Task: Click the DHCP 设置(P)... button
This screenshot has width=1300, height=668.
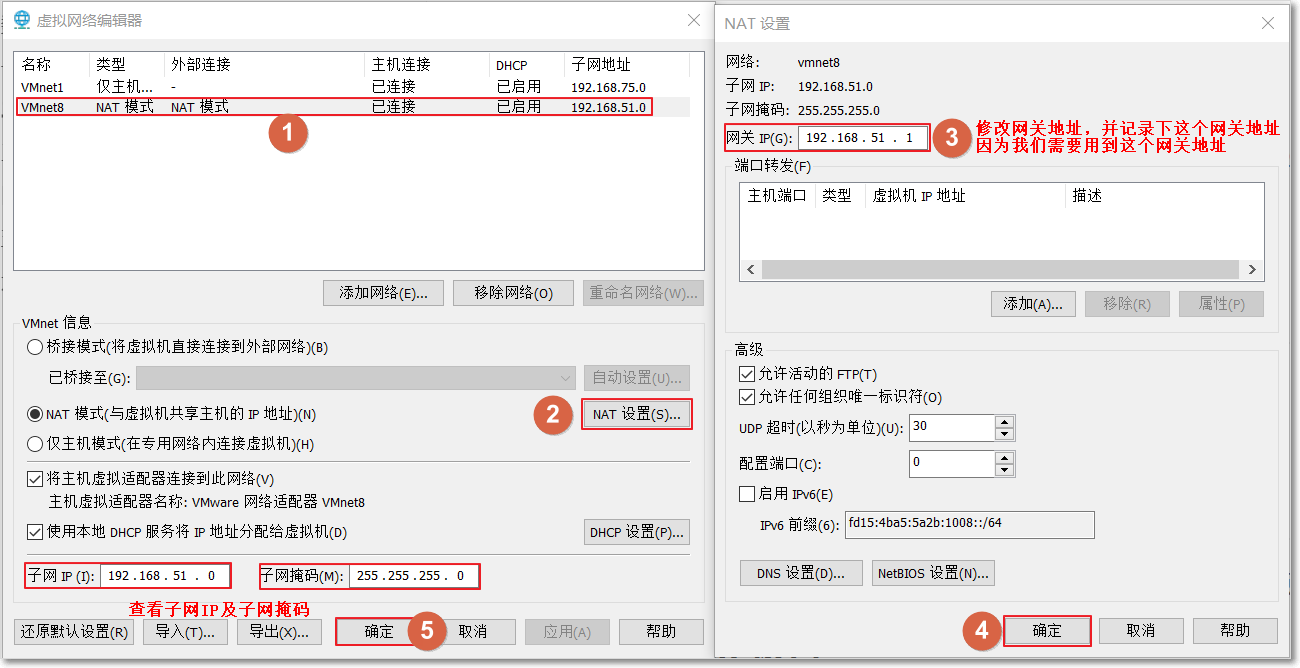Action: click(637, 532)
